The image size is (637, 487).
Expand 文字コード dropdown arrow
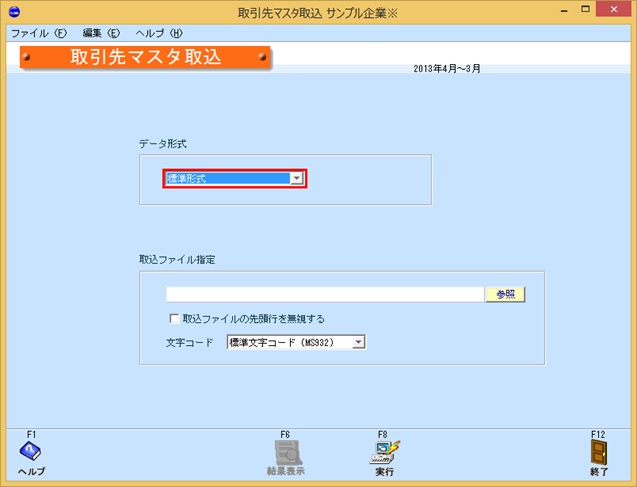(358, 342)
